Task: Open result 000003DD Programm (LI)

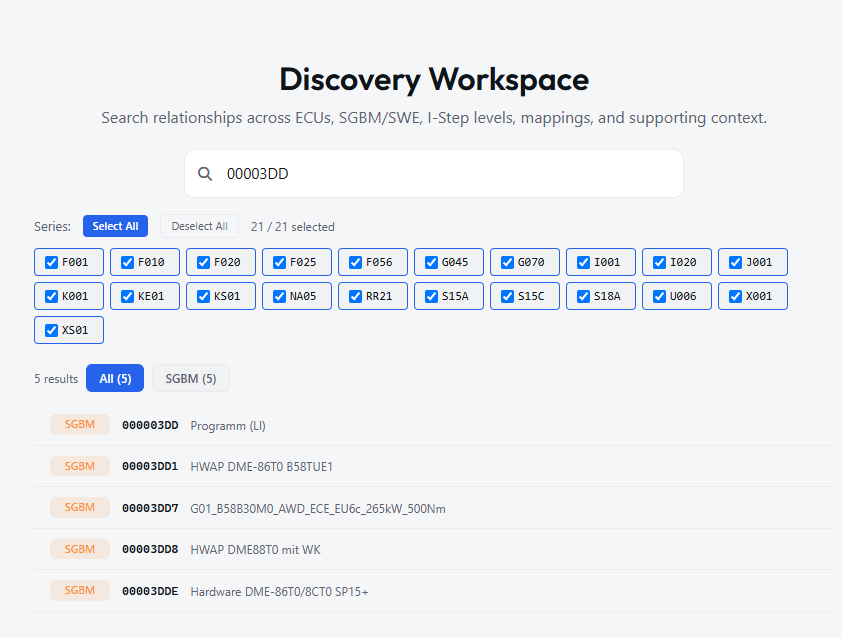Action: click(434, 425)
